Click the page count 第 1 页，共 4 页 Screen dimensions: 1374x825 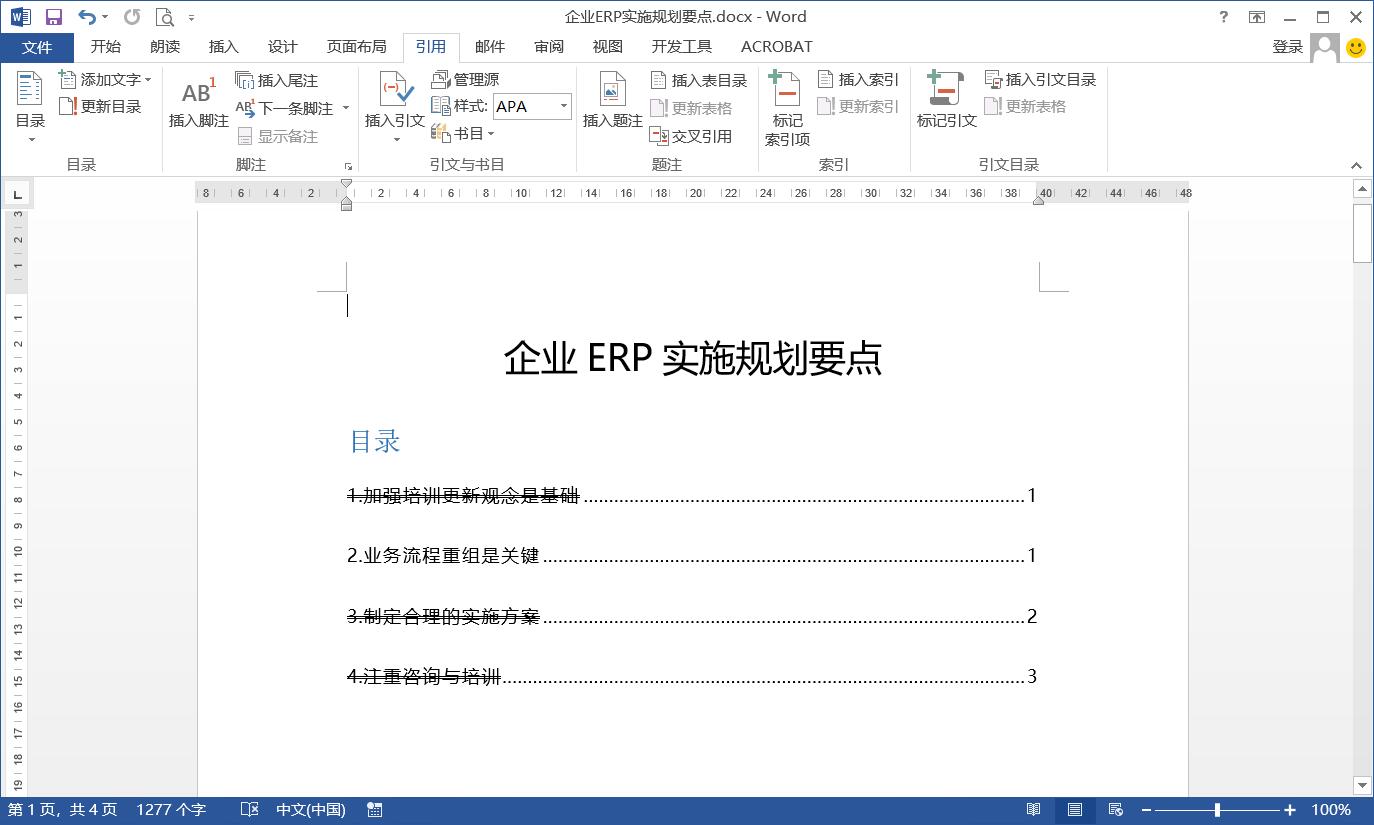(63, 810)
